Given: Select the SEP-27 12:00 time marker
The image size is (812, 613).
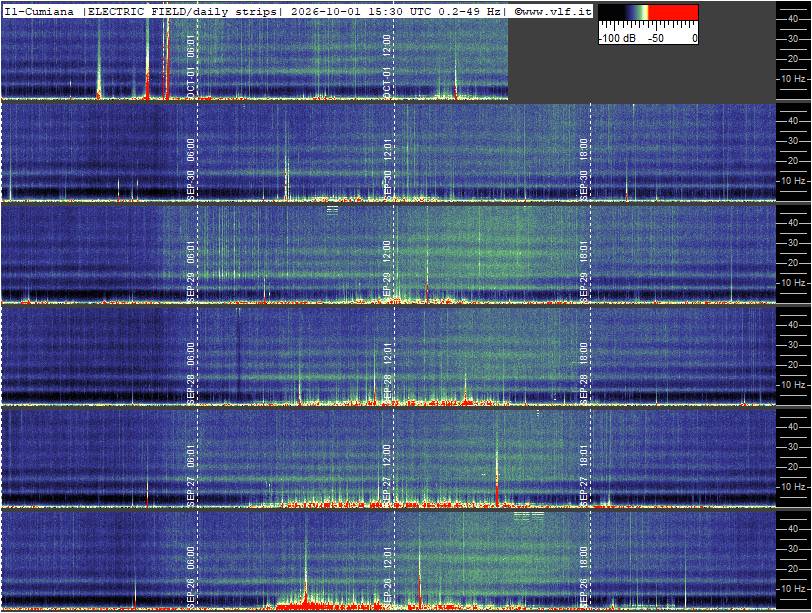Looking at the screenshot, I should [387, 476].
